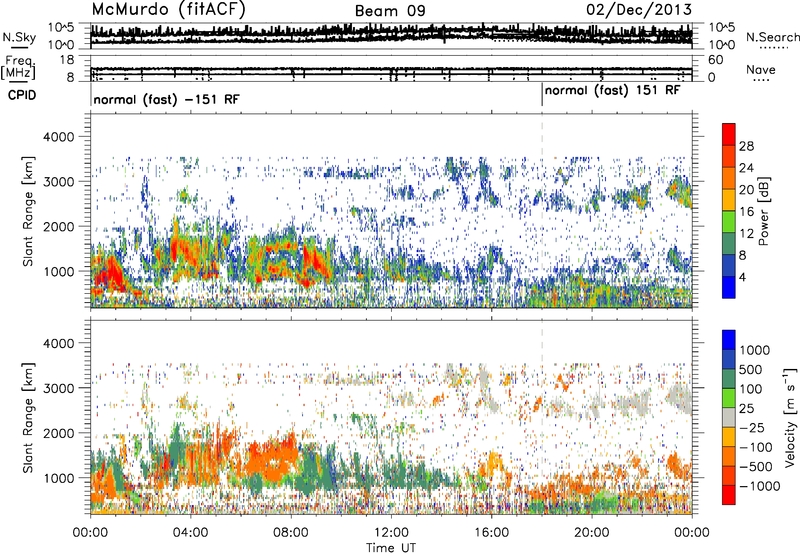The height and width of the screenshot is (554, 800).
Task: Click the '4000' tick on power panel
Action: coord(61,137)
